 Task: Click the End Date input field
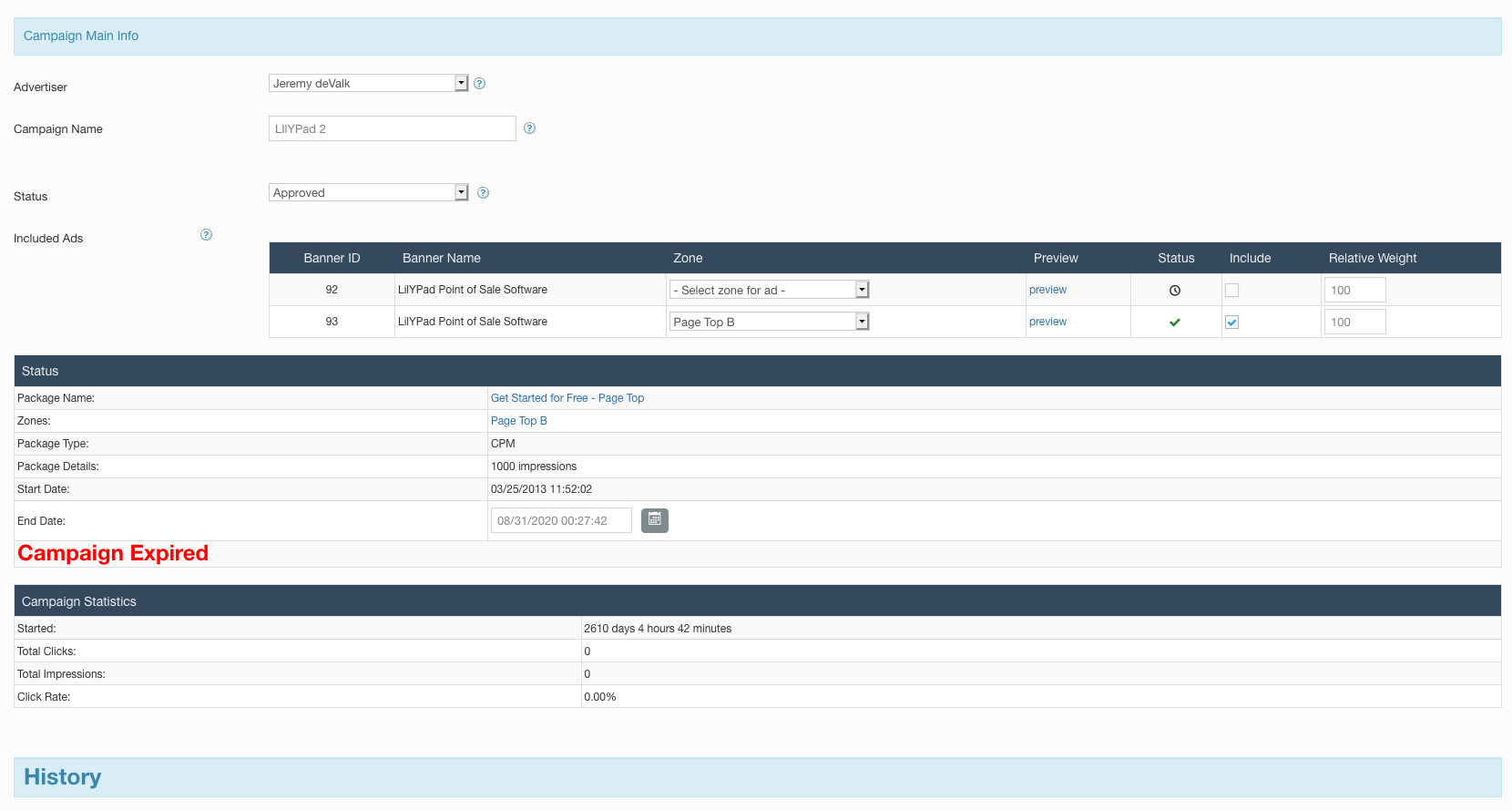click(560, 521)
